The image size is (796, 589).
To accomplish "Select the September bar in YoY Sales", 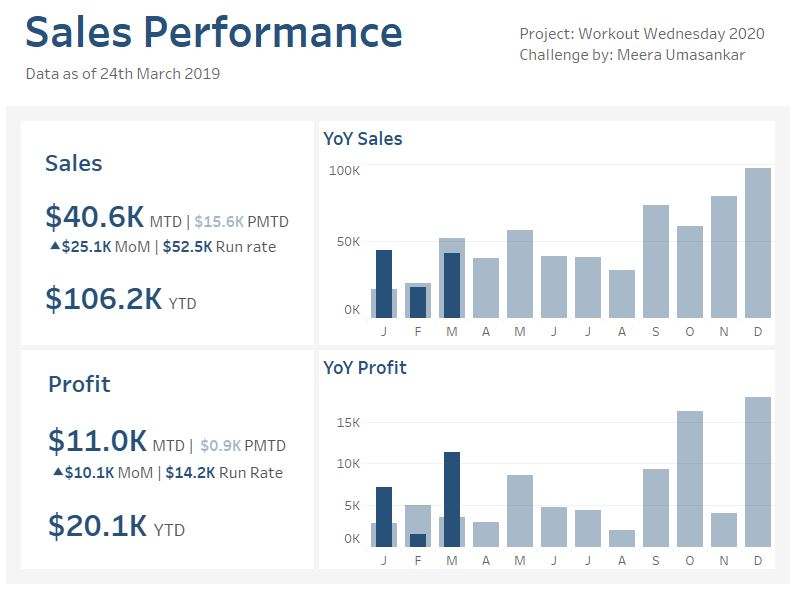I will pos(655,260).
